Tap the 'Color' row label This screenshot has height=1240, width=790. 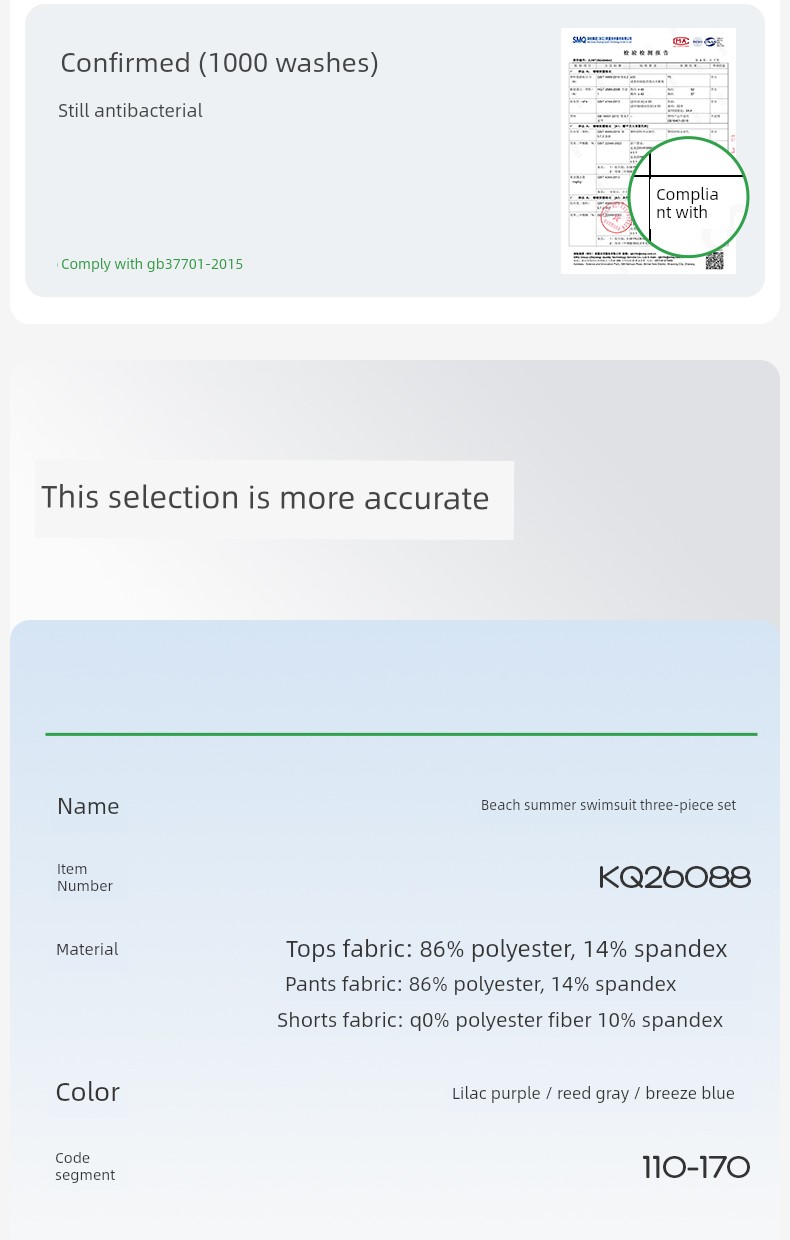[x=87, y=1092]
